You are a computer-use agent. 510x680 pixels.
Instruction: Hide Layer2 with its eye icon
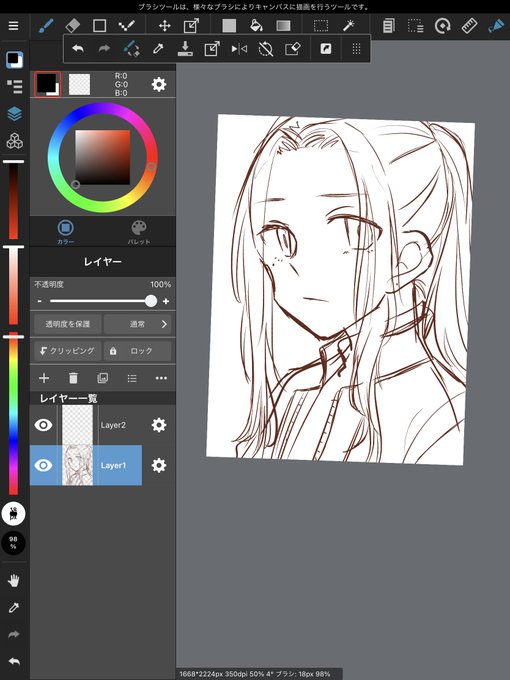[43, 425]
